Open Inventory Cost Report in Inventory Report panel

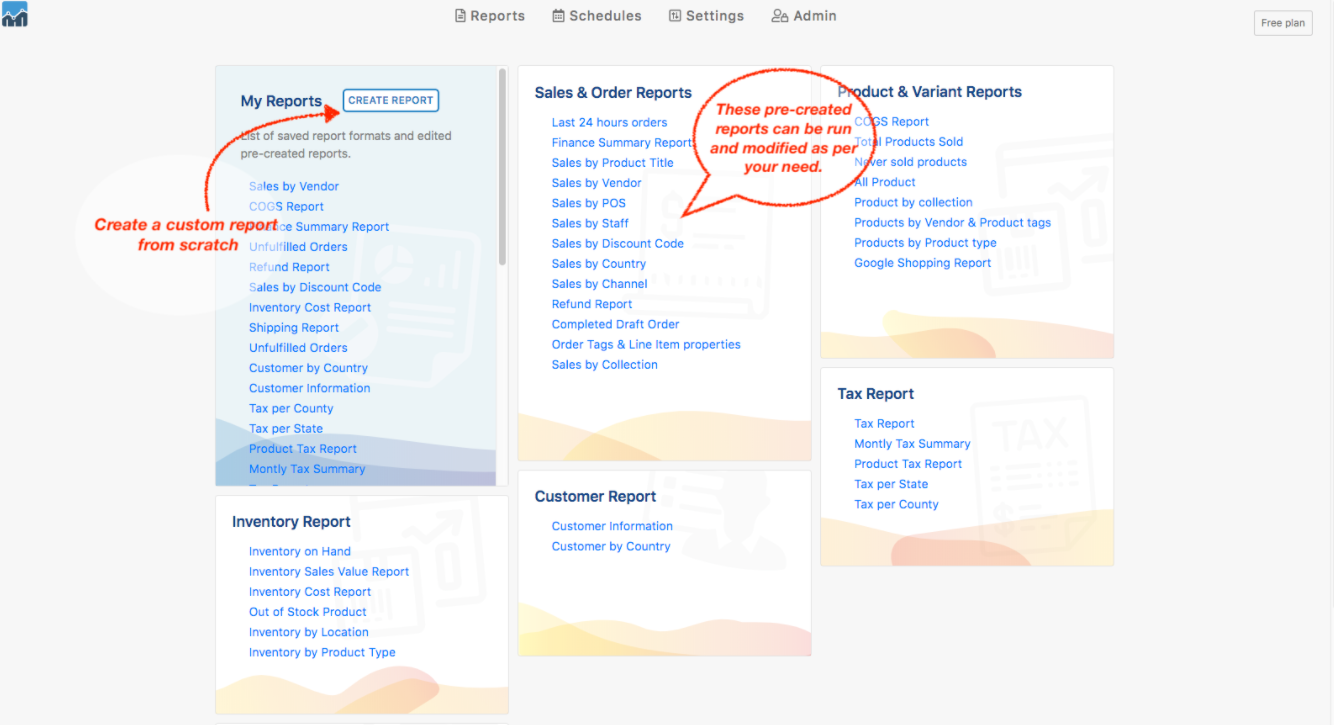310,592
